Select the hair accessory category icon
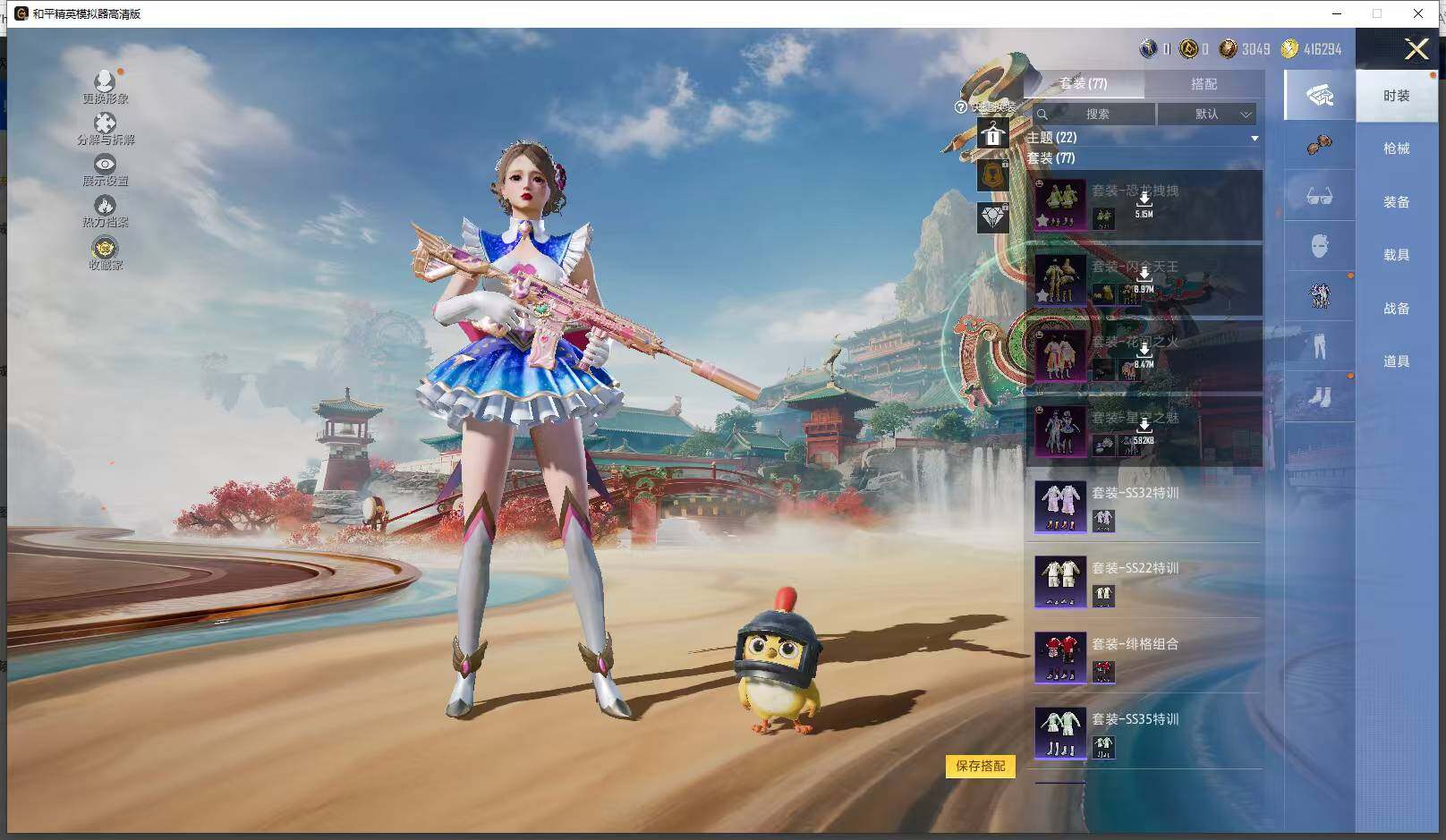This screenshot has height=840, width=1446. pyautogui.click(x=1319, y=144)
